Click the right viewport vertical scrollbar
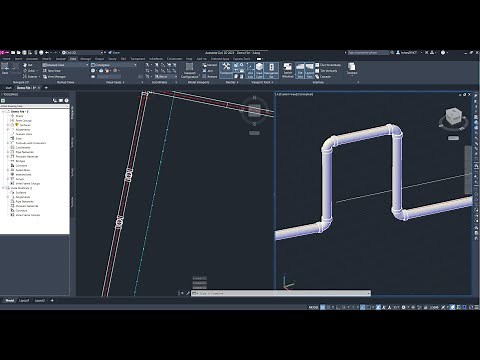This screenshot has height=360, width=480. click(x=468, y=170)
